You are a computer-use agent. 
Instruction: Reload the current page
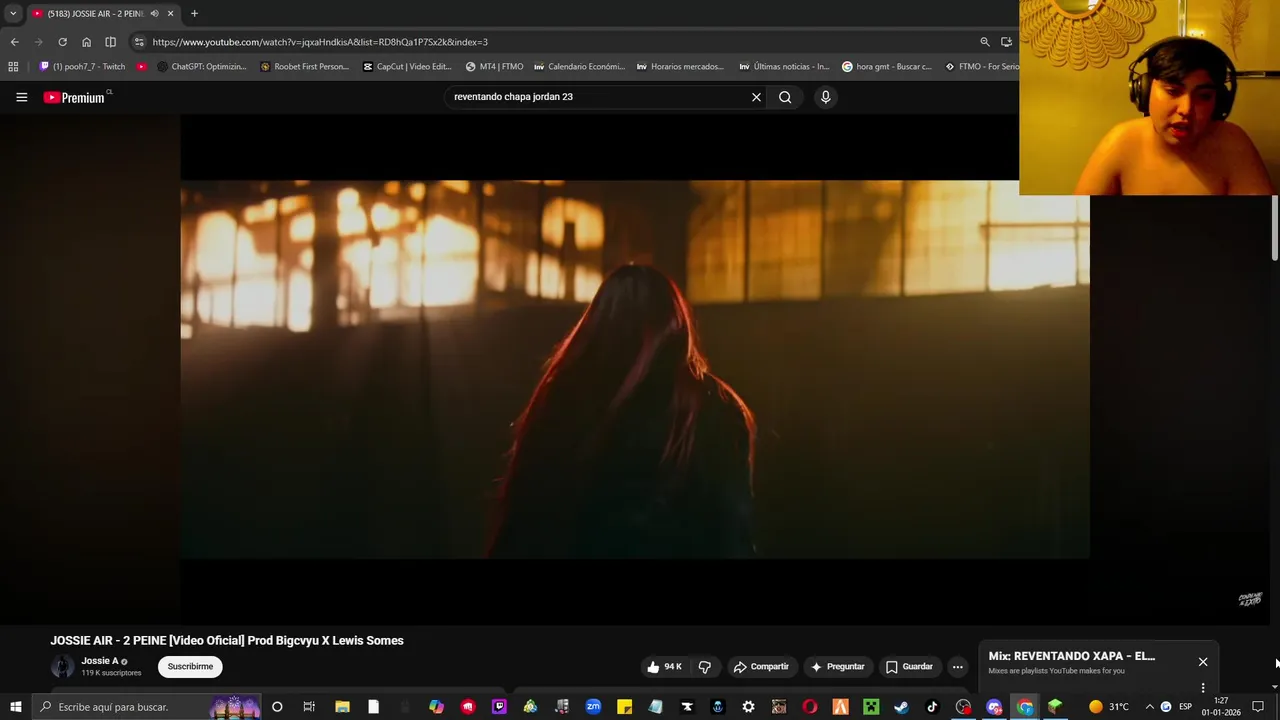coord(62,42)
